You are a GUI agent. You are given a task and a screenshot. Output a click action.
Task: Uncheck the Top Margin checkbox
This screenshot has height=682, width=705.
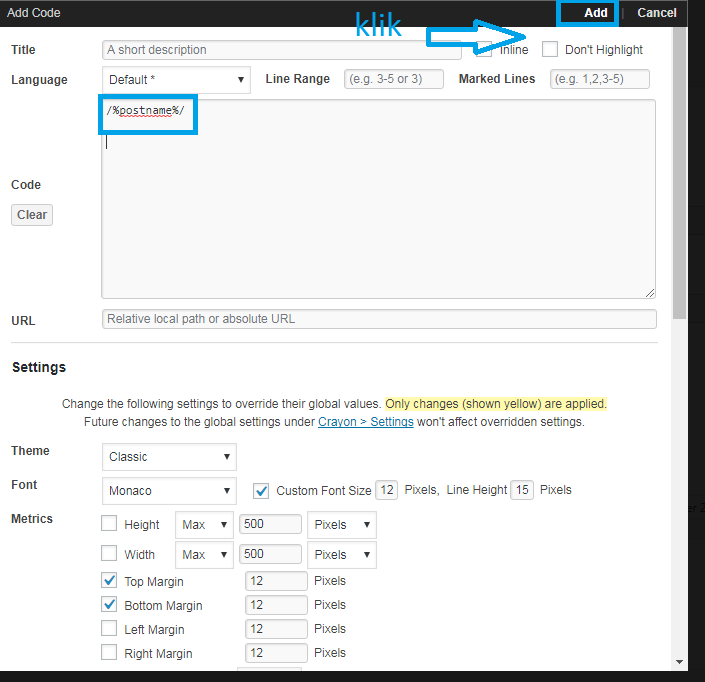[109, 580]
